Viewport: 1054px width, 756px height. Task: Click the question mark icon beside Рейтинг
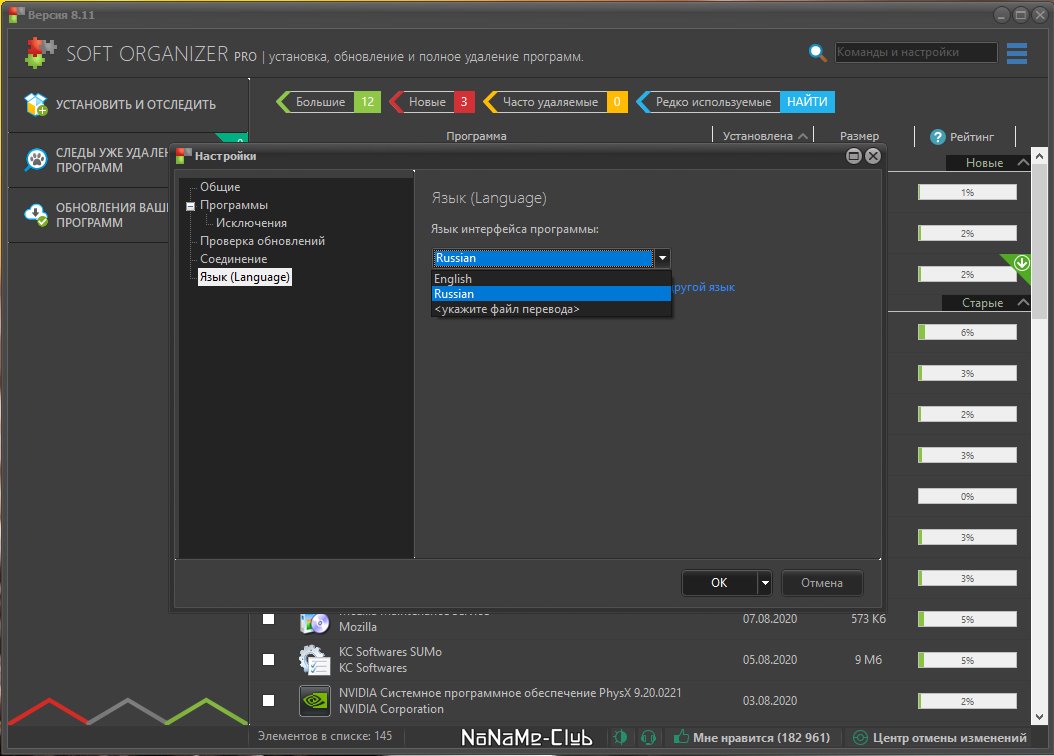pyautogui.click(x=938, y=137)
